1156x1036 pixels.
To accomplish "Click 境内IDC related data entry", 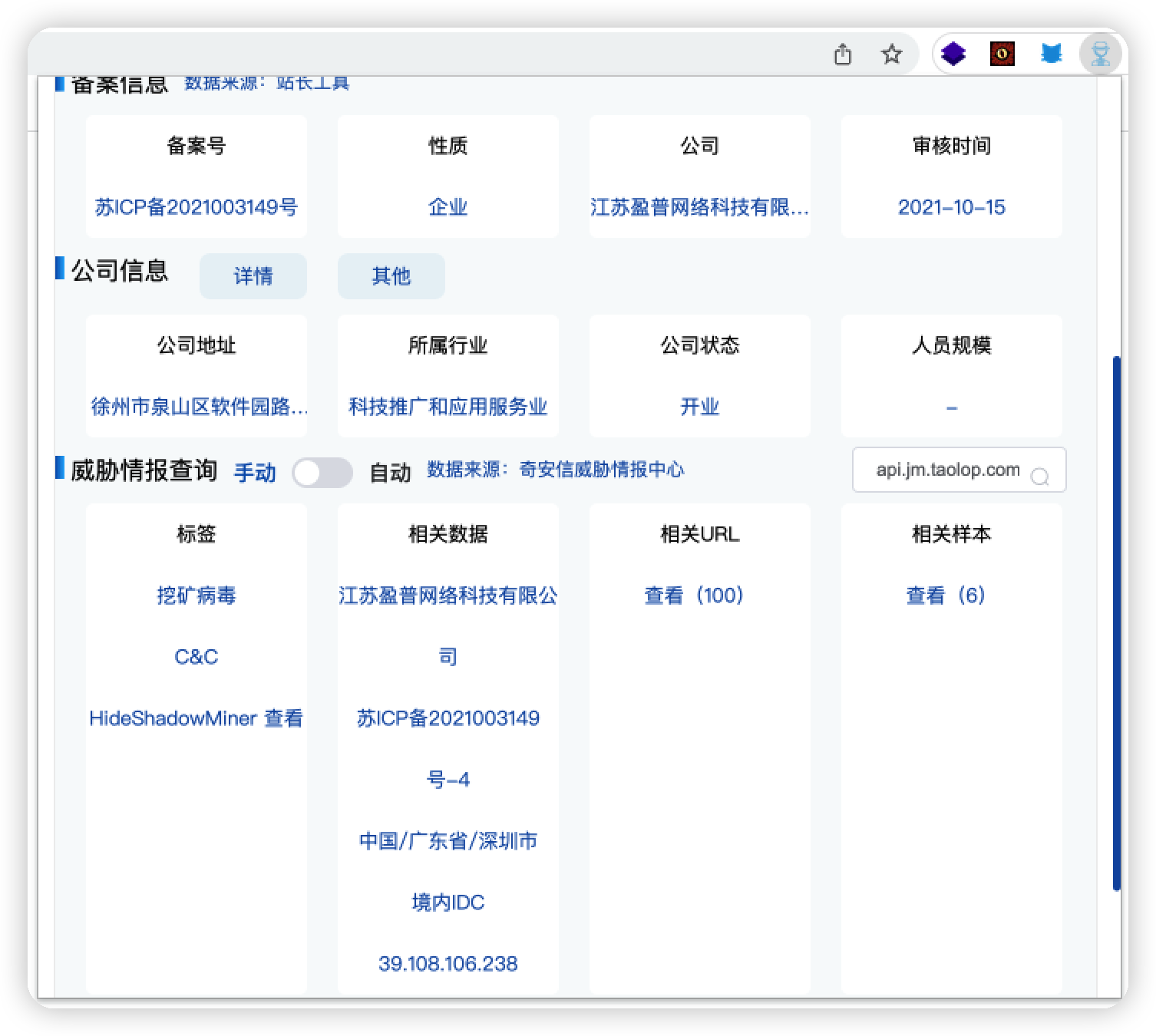I will [x=448, y=902].
